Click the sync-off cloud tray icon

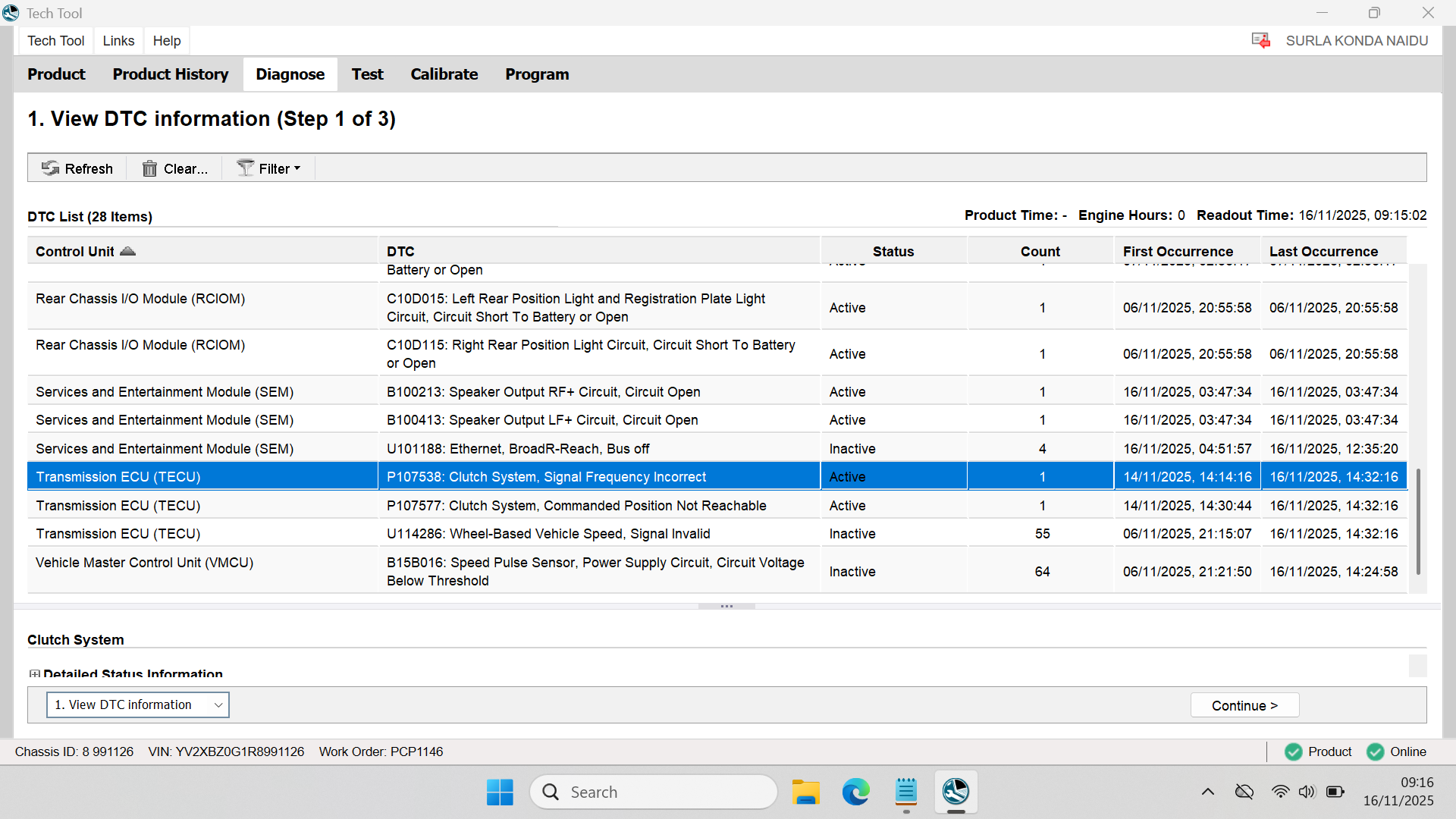pos(1244,792)
